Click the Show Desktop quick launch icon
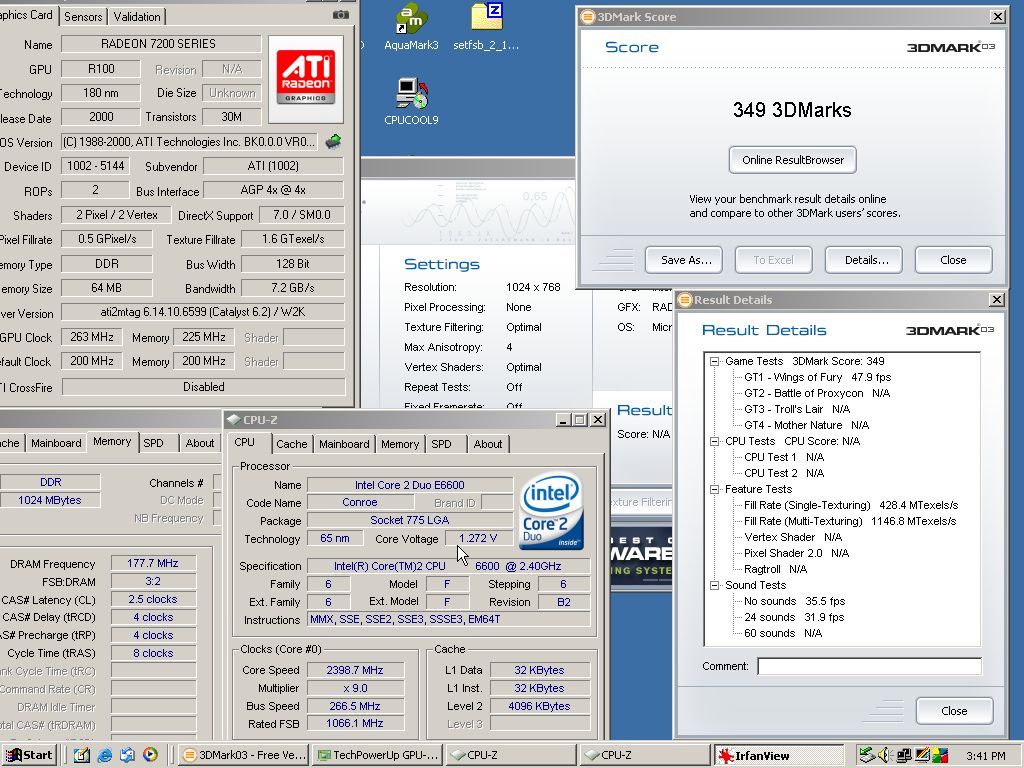This screenshot has height=768, width=1024. (x=82, y=755)
